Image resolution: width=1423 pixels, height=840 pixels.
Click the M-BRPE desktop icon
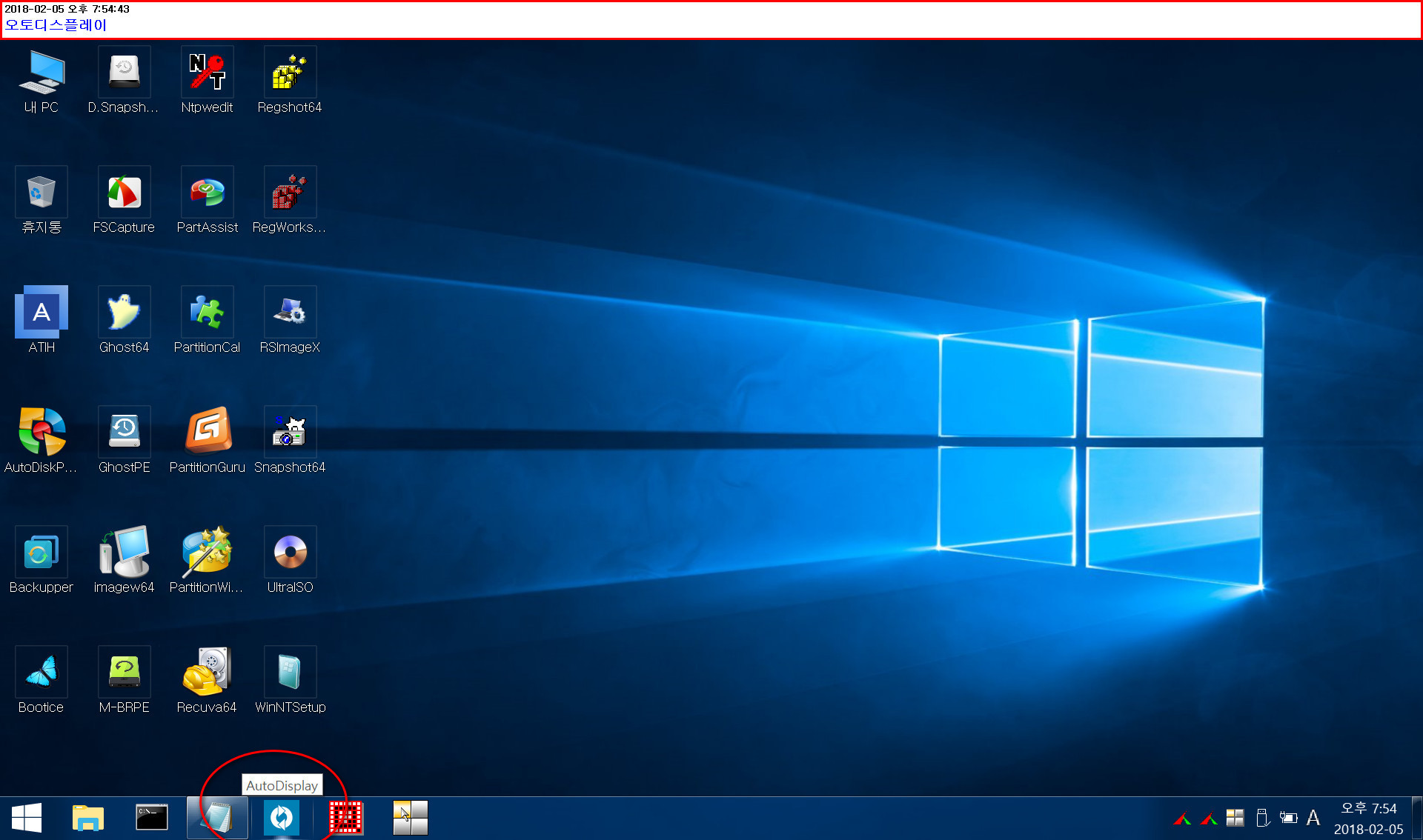(x=124, y=681)
